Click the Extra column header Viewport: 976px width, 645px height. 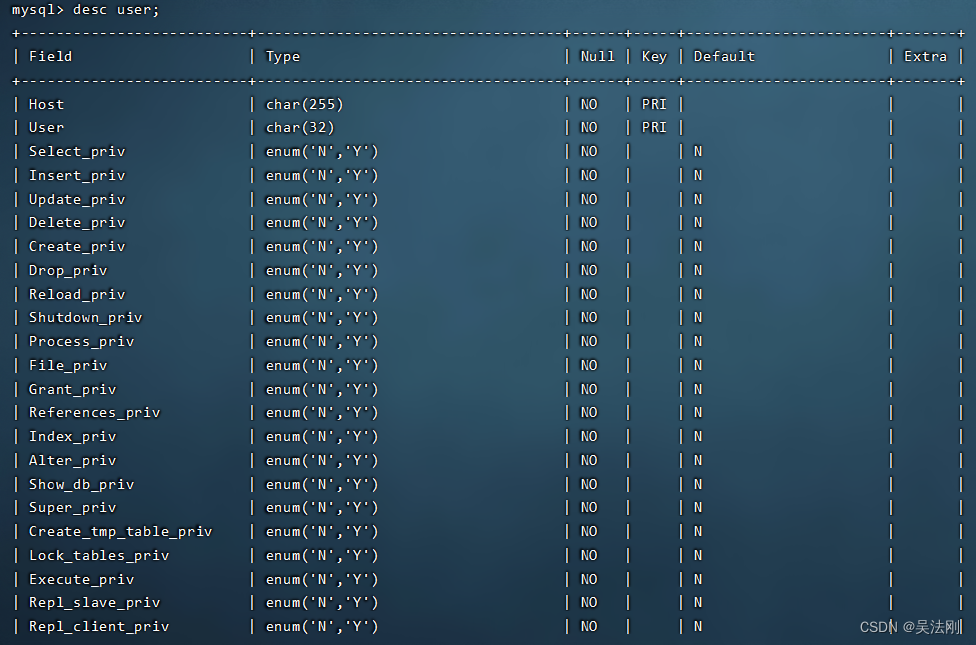click(x=925, y=57)
